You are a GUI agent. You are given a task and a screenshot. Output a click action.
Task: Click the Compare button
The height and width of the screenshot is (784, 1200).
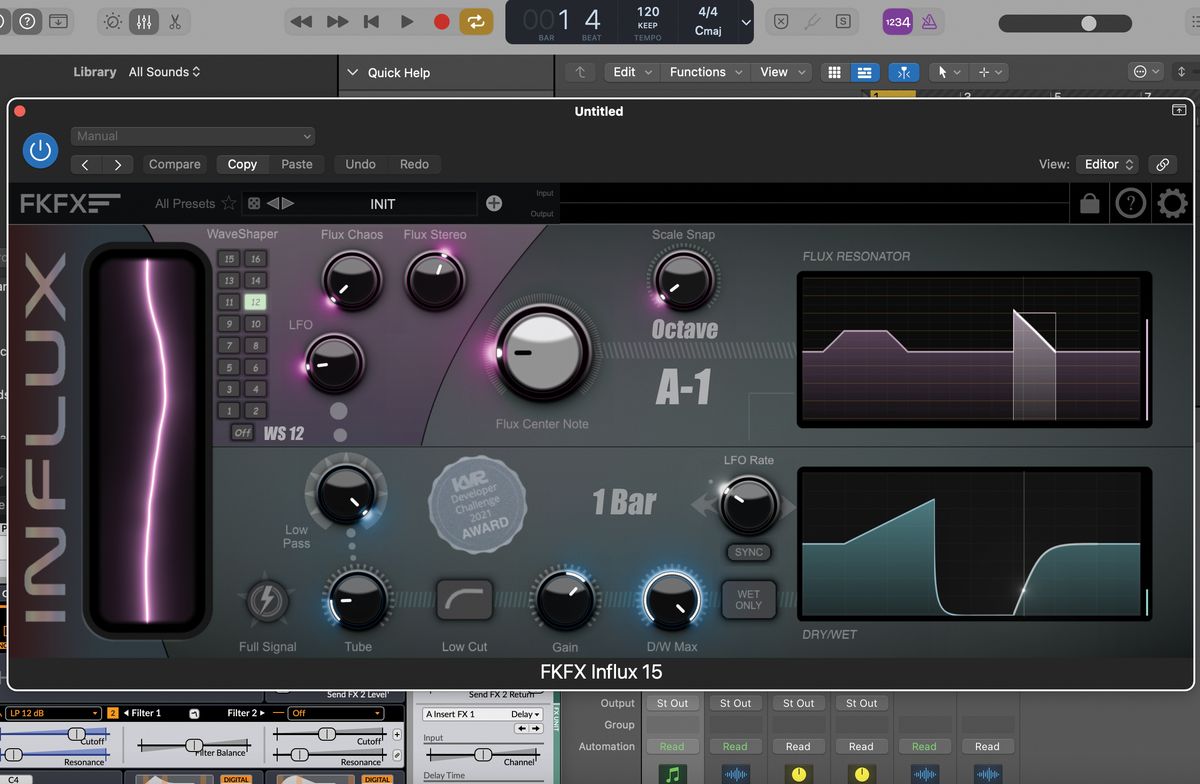click(174, 164)
